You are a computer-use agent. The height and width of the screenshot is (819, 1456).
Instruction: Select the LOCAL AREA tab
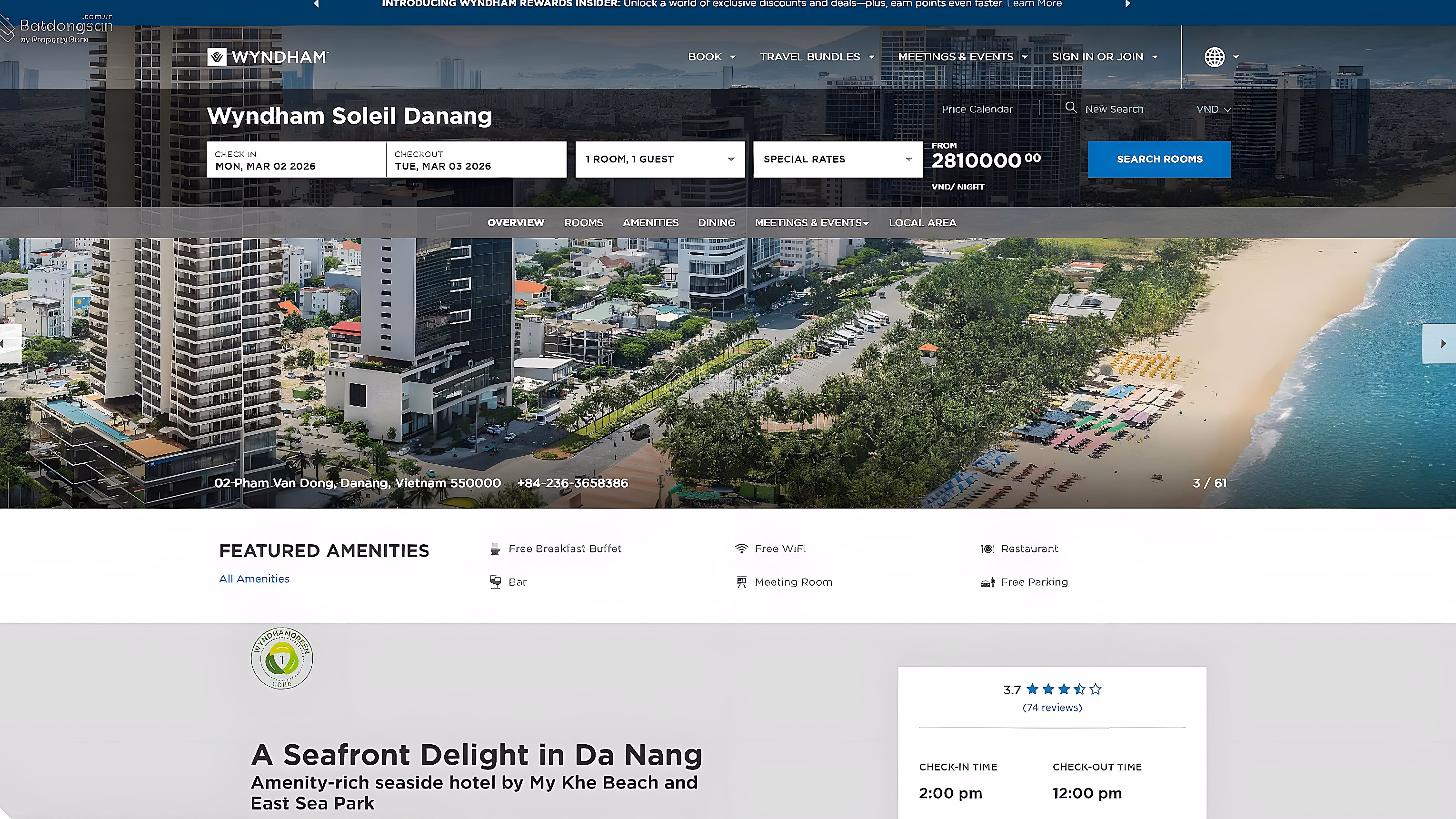click(x=922, y=223)
